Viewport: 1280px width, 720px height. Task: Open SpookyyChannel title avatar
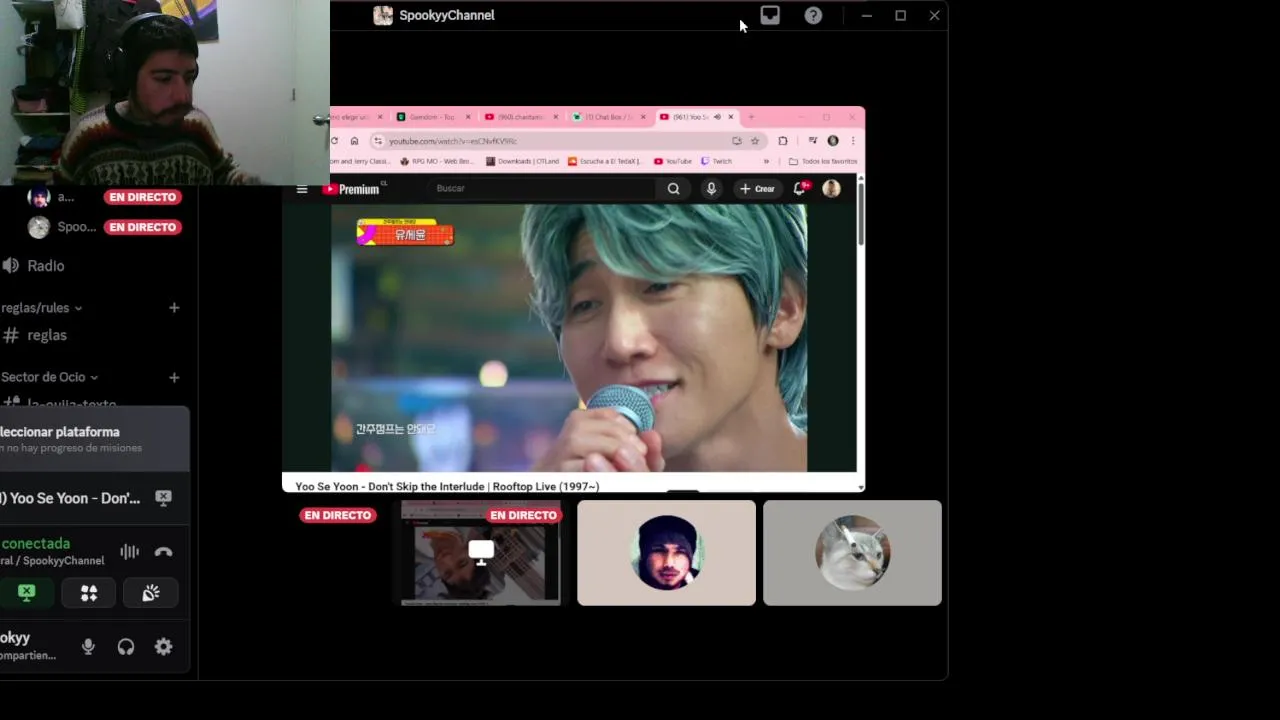[382, 15]
